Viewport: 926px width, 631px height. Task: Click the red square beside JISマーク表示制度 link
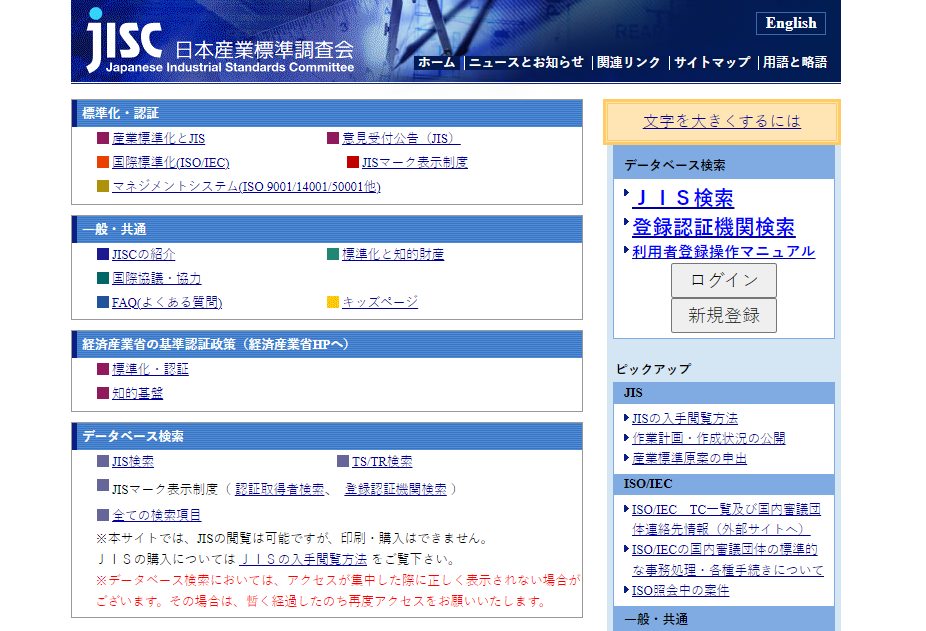(353, 162)
